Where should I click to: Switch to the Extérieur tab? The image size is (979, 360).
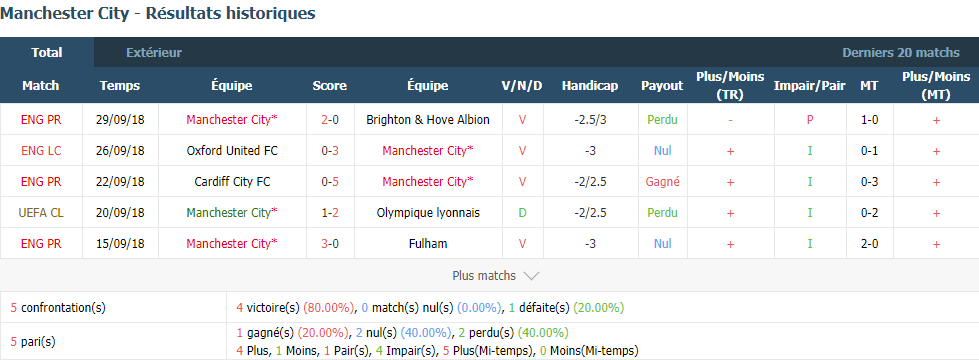pos(154,52)
